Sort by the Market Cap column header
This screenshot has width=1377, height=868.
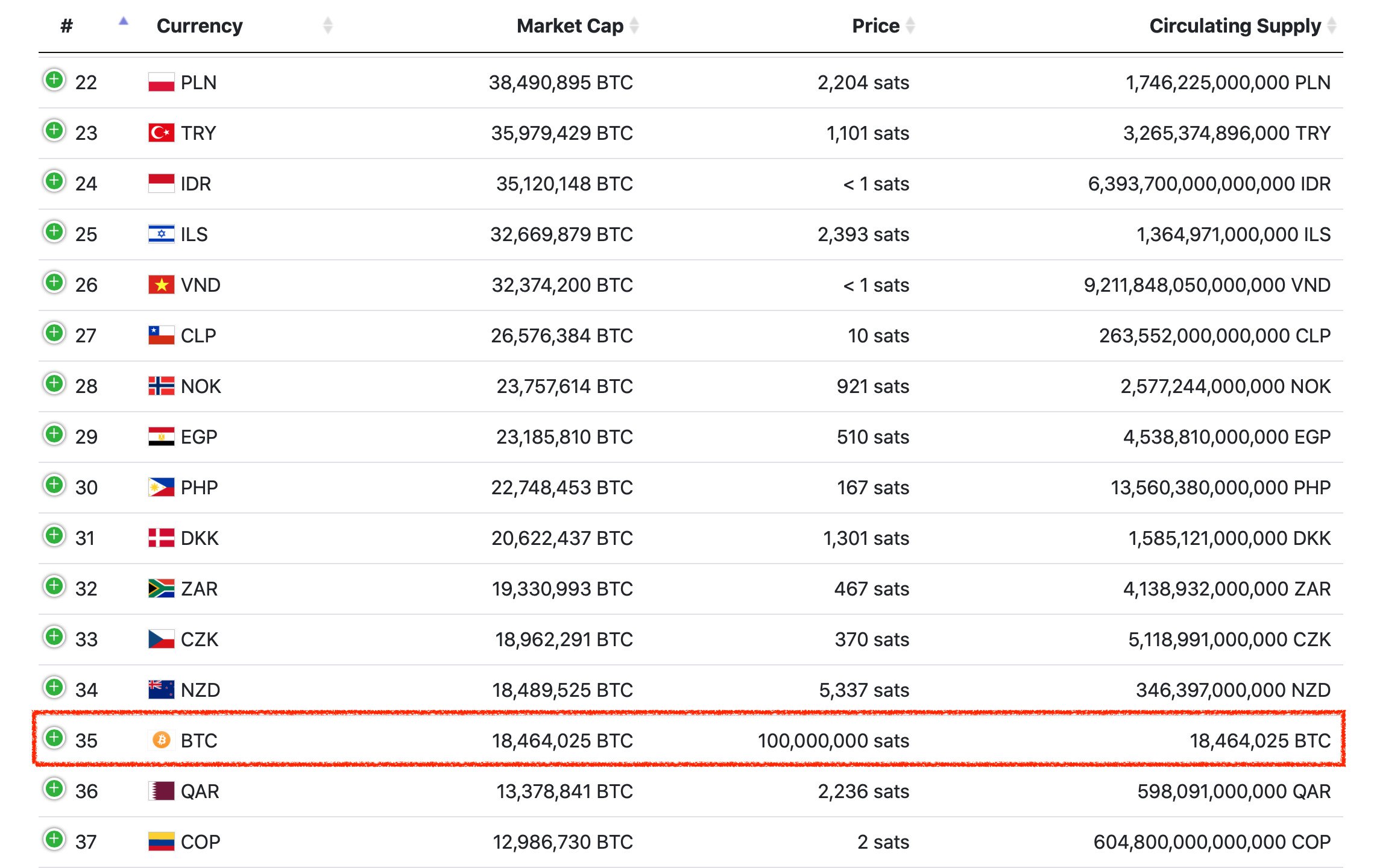coord(570,26)
